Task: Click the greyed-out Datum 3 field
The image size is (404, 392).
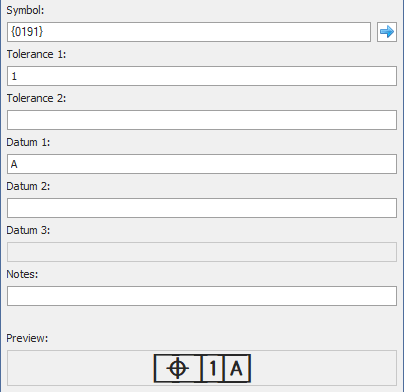Action: coord(202,252)
